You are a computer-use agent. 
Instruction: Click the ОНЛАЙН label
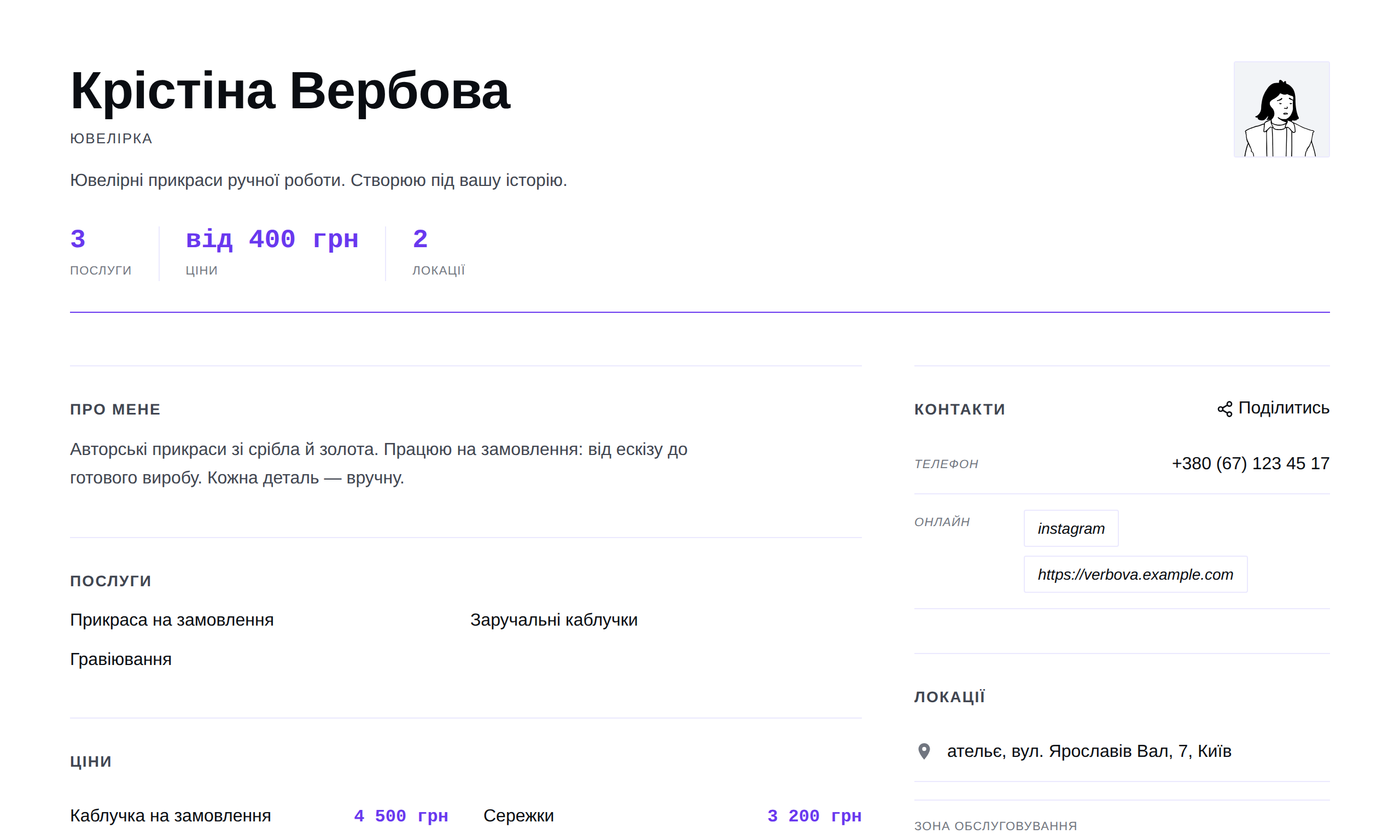(x=942, y=522)
